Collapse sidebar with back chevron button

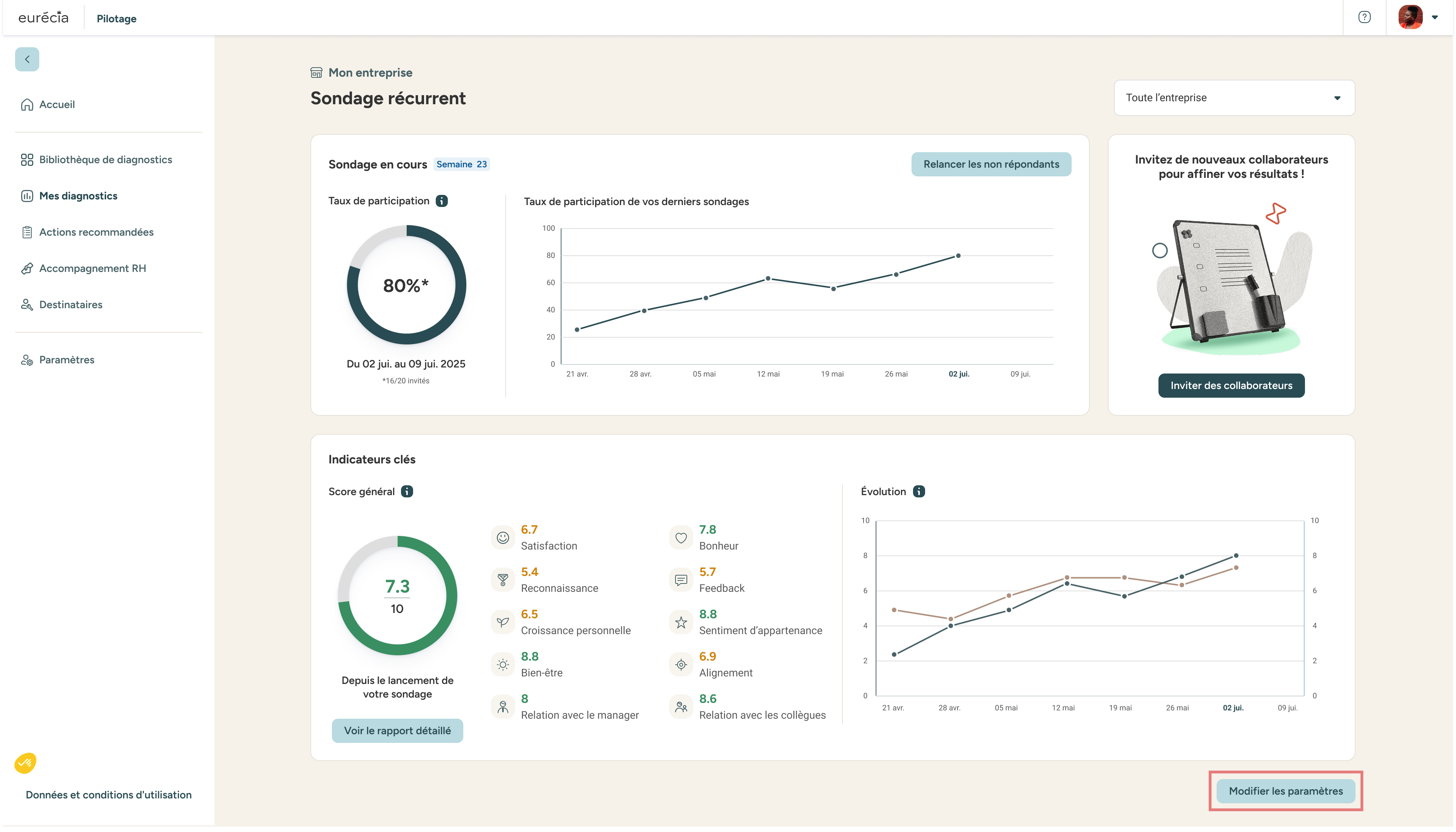coord(27,59)
